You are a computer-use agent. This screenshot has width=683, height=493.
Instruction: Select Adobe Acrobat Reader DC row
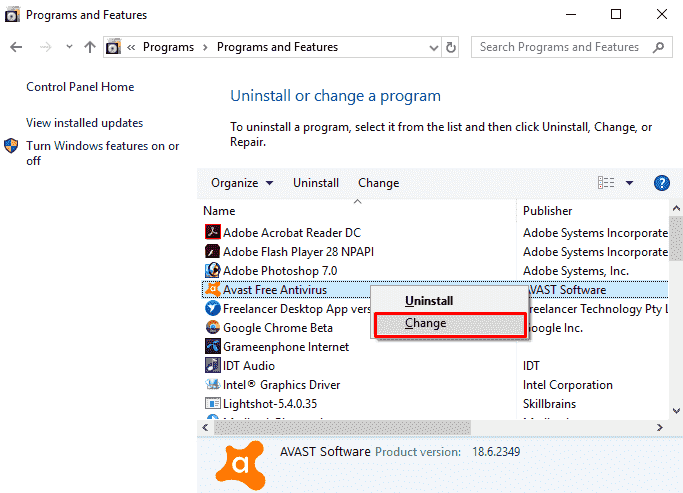435,233
